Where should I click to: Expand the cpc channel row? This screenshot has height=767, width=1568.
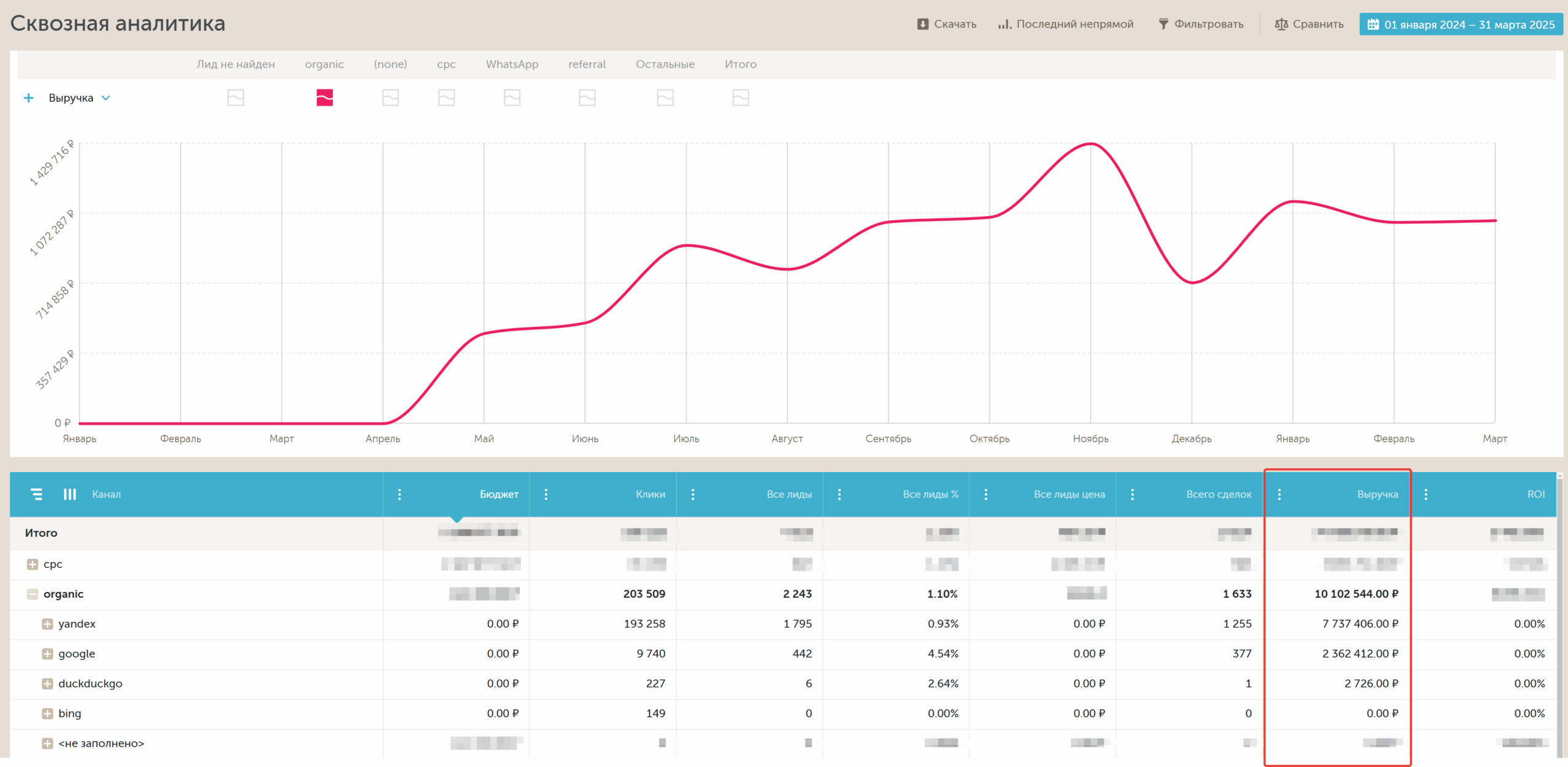32,564
